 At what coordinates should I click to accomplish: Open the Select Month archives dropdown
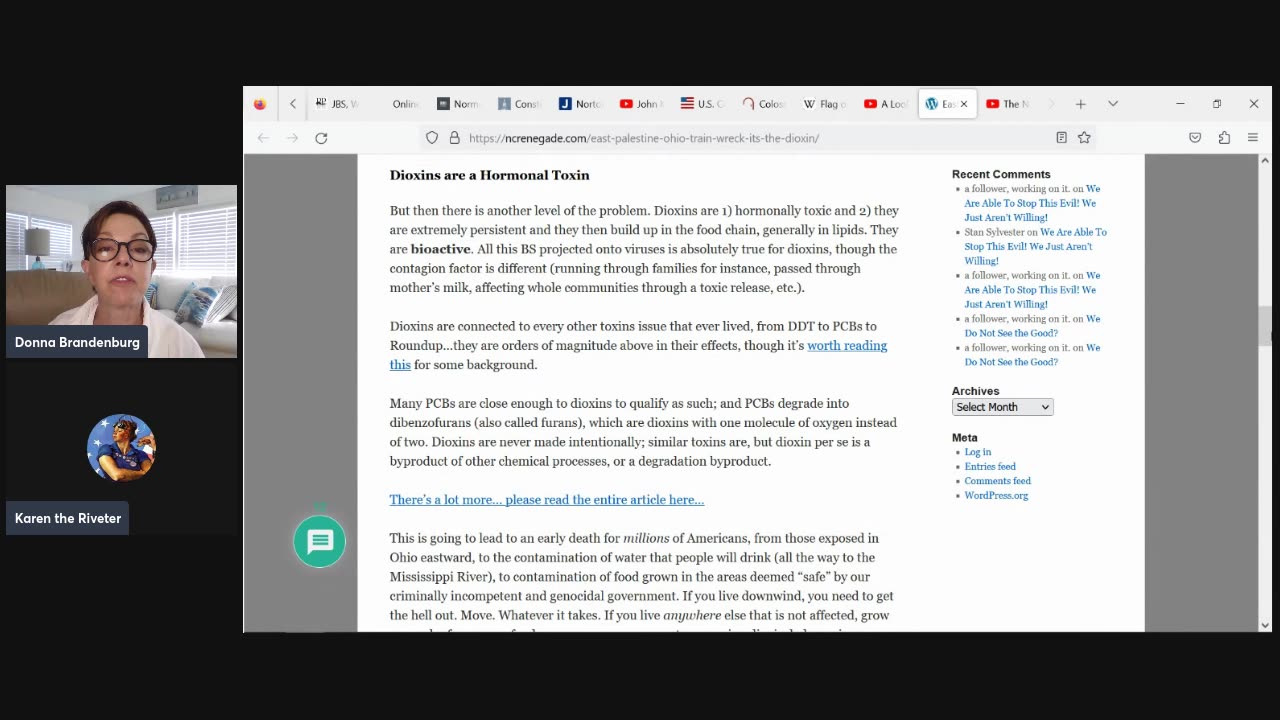pos(1002,407)
